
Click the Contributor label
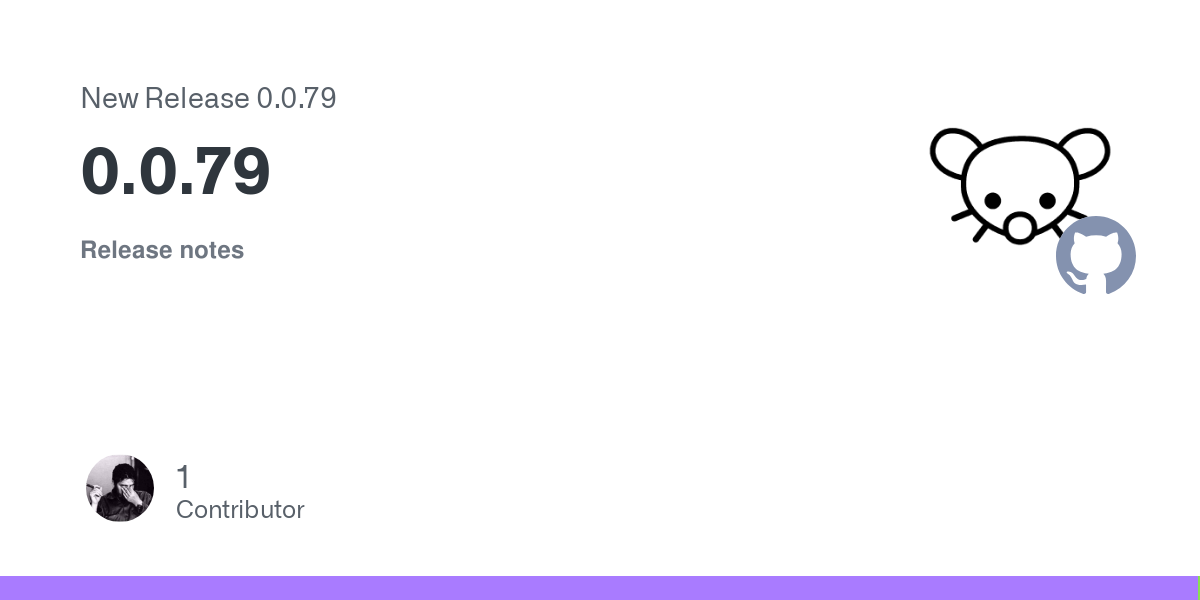[x=240, y=510]
